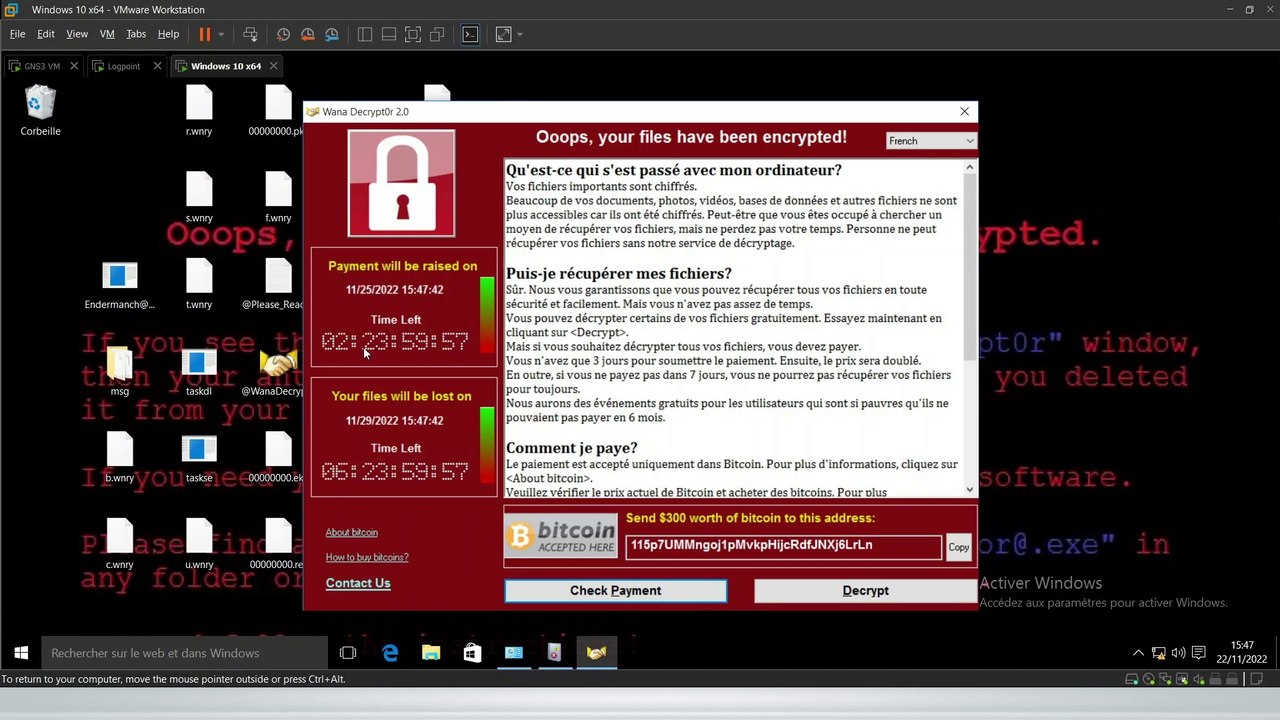
Task: Click the revert to snapshot icon
Action: point(308,34)
